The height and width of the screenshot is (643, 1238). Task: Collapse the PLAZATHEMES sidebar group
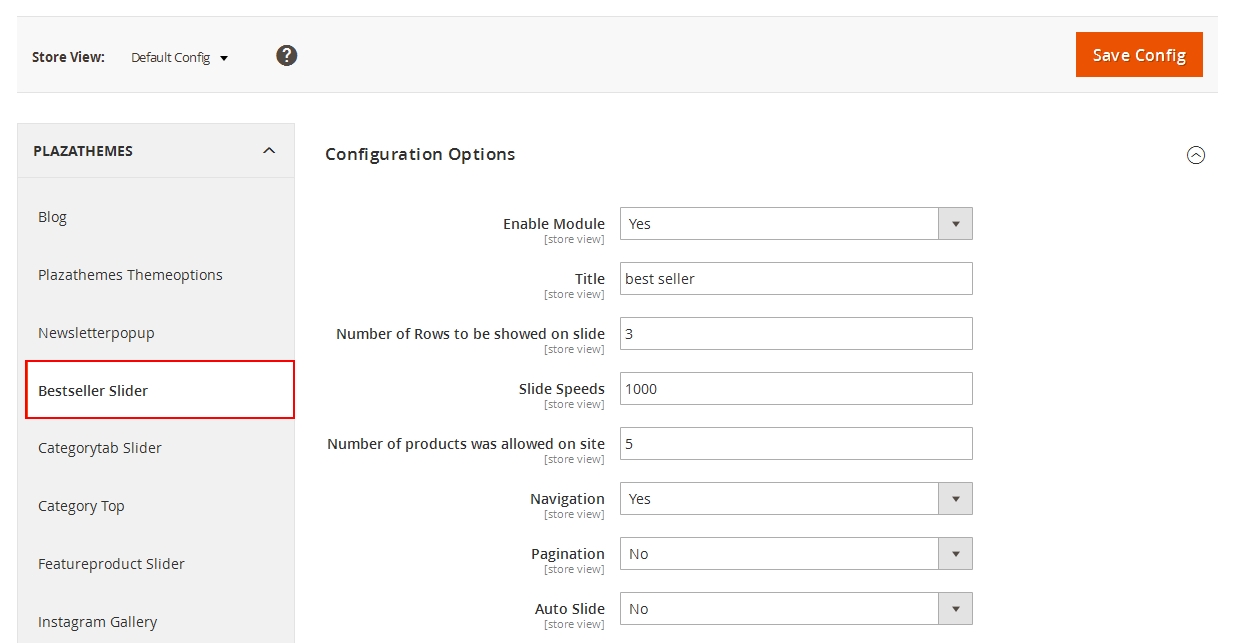268,151
